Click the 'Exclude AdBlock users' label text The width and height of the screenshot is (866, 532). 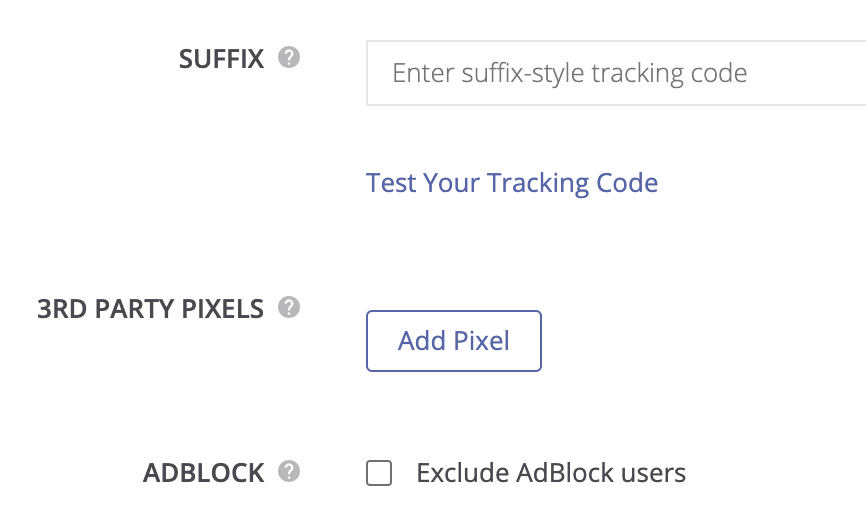551,473
